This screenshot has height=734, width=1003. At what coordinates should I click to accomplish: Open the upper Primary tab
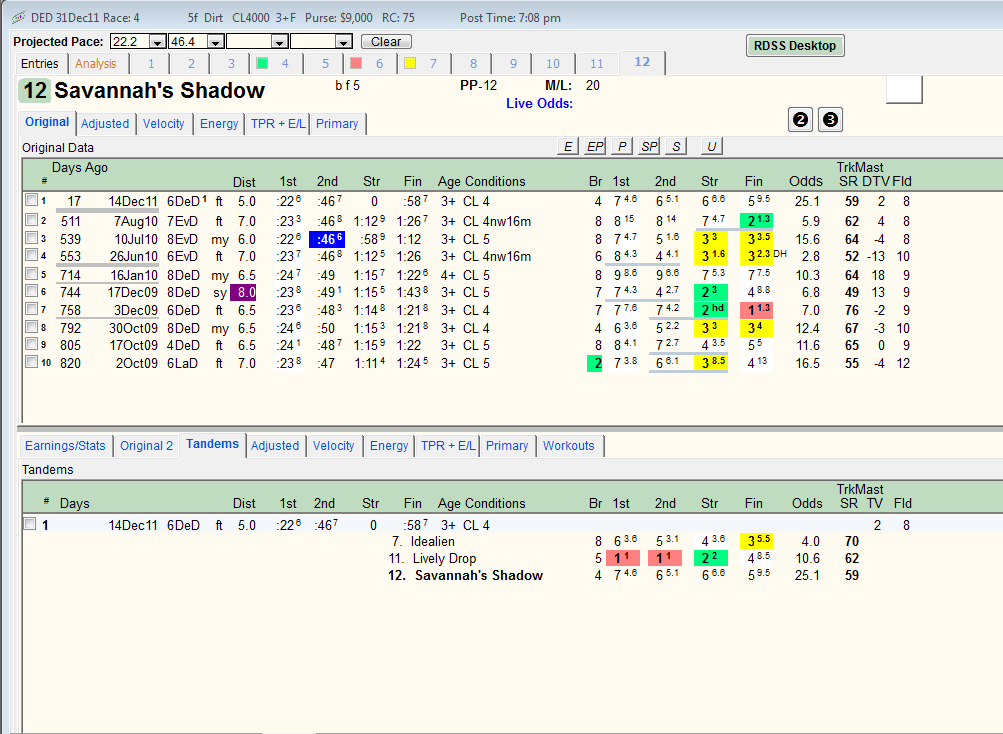tap(337, 124)
